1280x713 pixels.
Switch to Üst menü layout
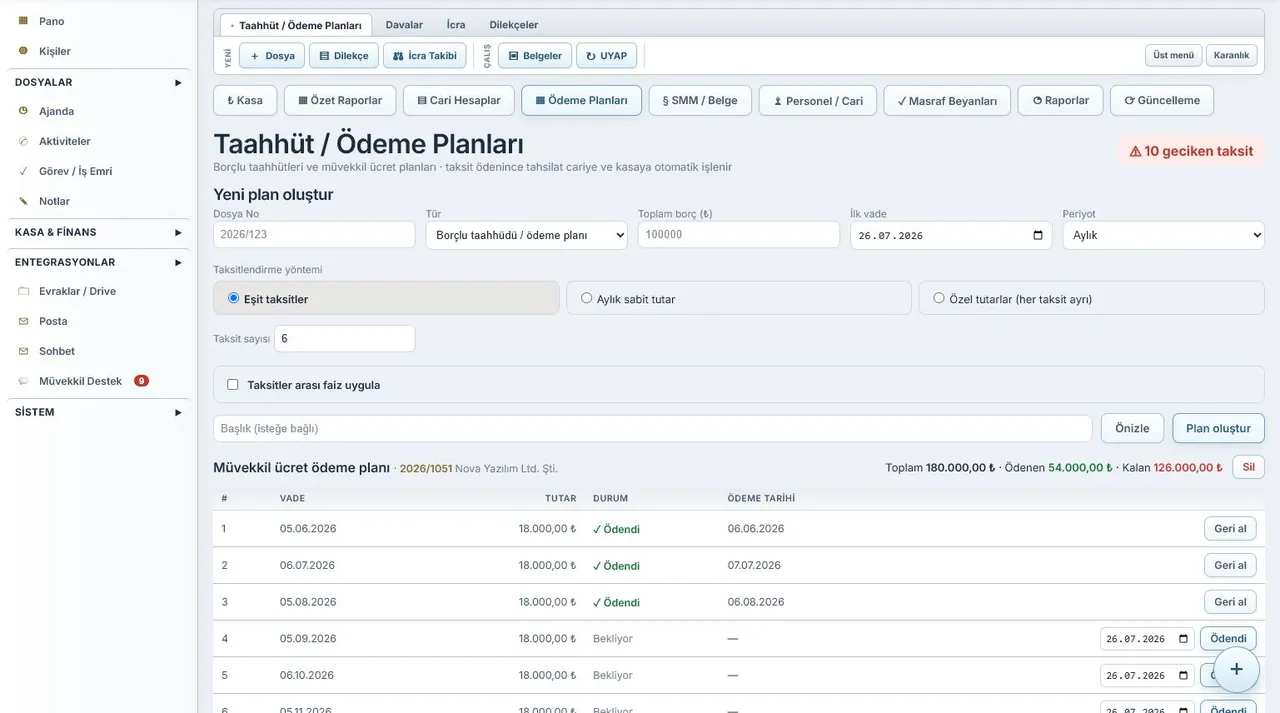[1173, 56]
